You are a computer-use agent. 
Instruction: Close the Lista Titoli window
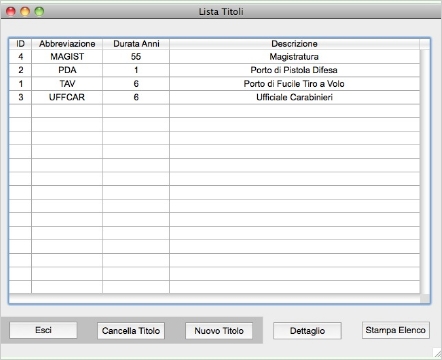coord(11,11)
